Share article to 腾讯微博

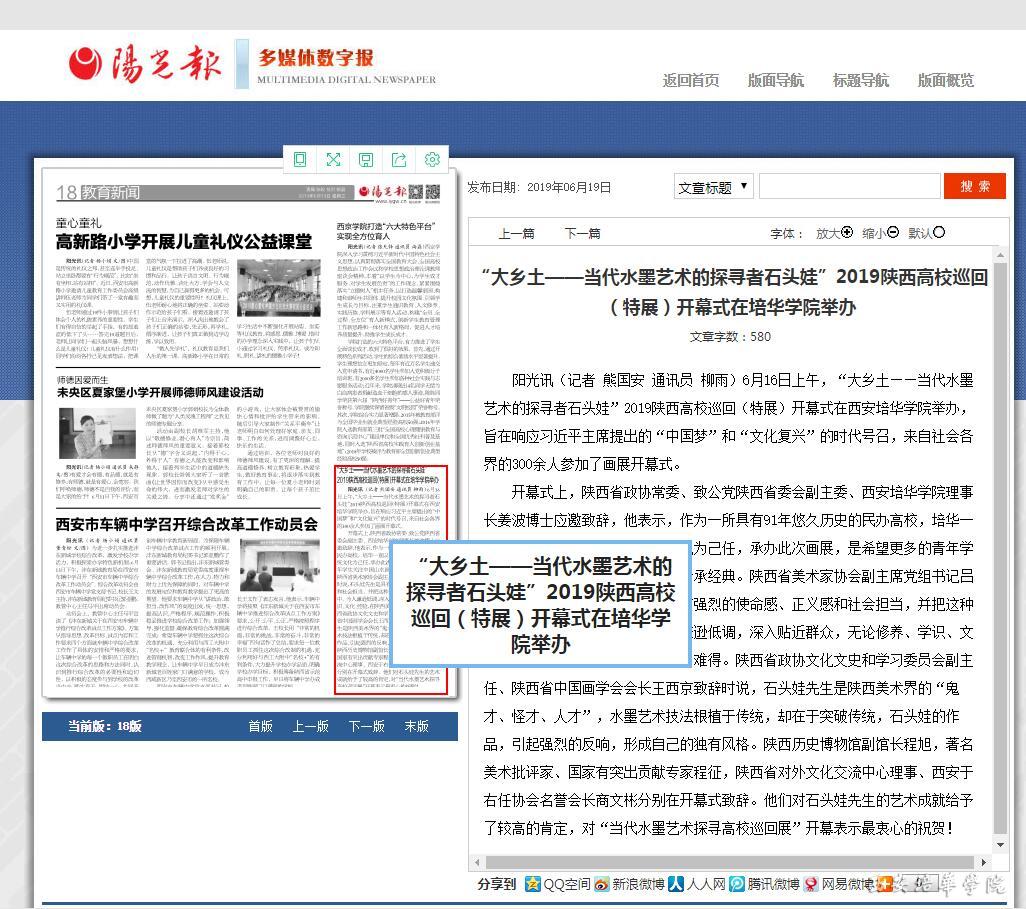pos(765,884)
